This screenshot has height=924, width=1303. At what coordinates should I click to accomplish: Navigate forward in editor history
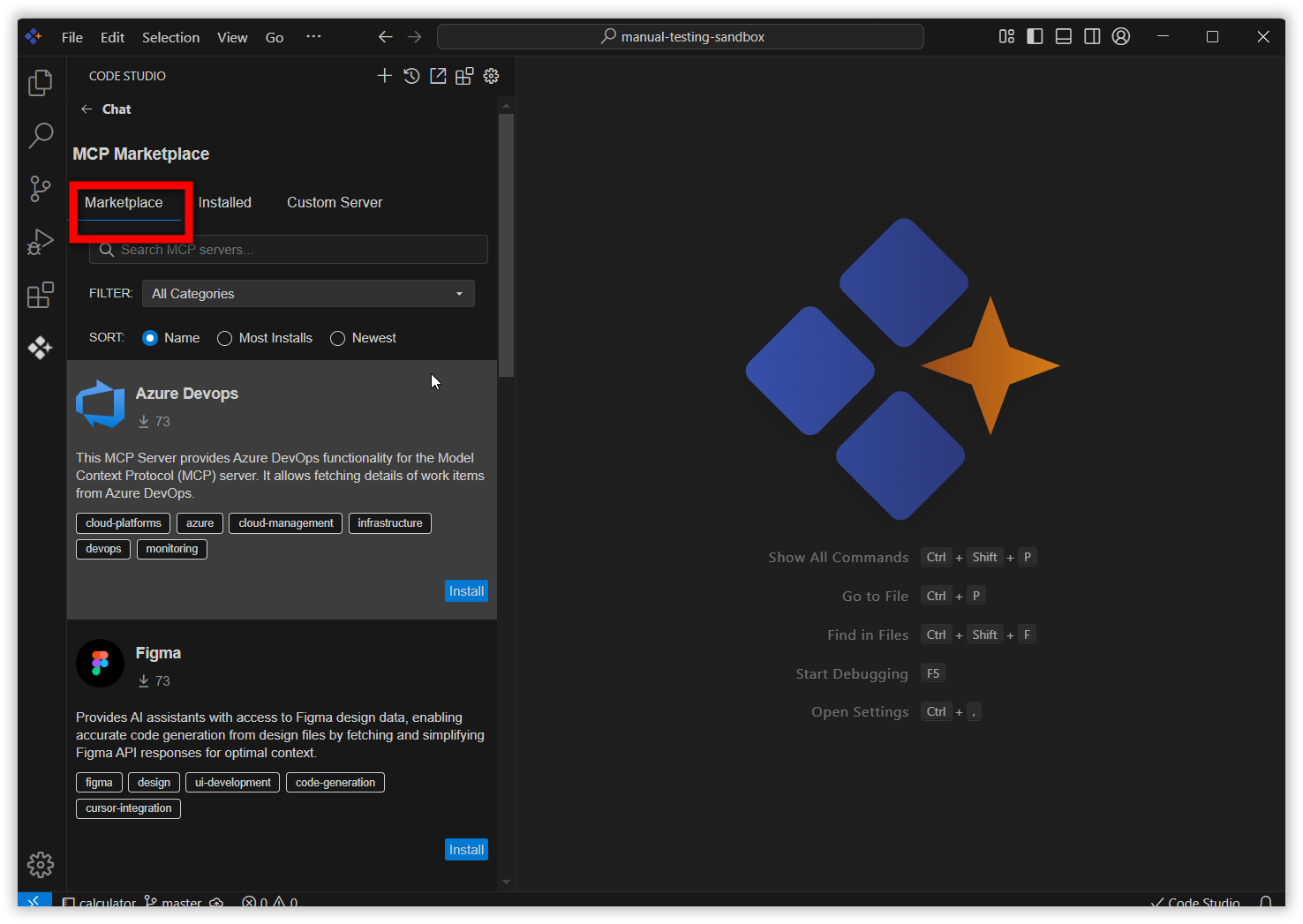414,37
